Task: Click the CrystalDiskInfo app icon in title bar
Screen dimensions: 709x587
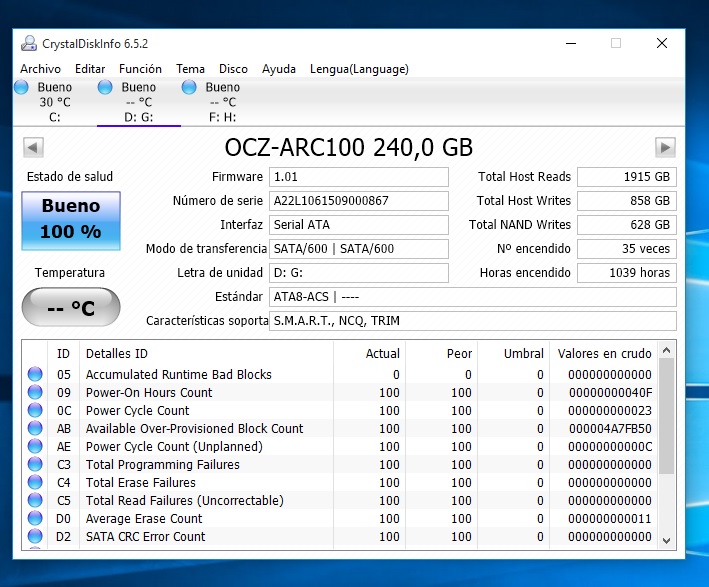Action: coord(29,43)
